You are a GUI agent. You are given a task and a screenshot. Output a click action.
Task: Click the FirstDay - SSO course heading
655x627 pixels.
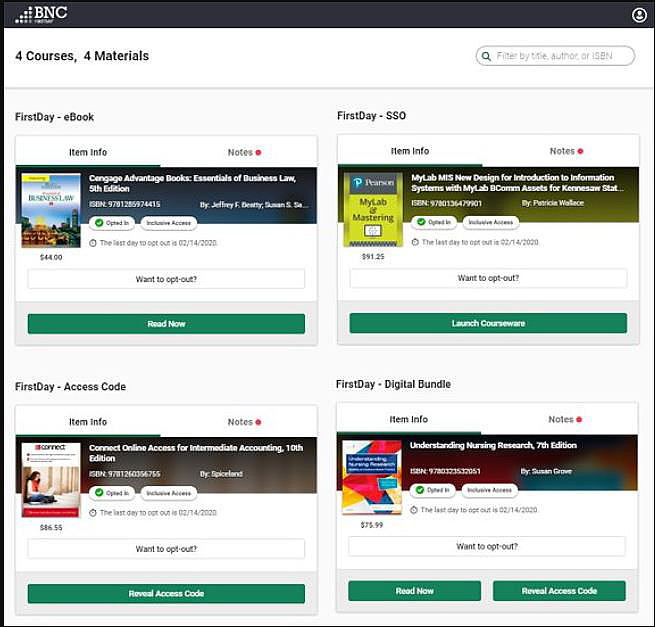click(371, 116)
